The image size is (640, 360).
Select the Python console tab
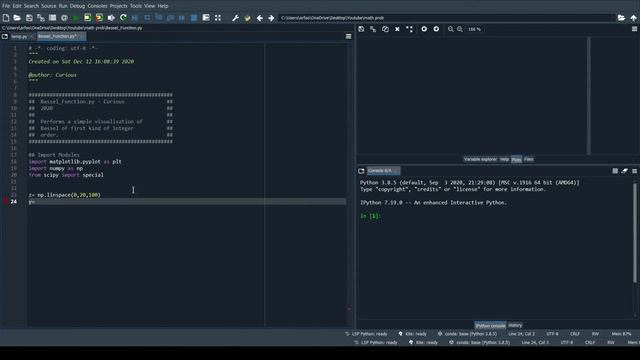coord(490,325)
